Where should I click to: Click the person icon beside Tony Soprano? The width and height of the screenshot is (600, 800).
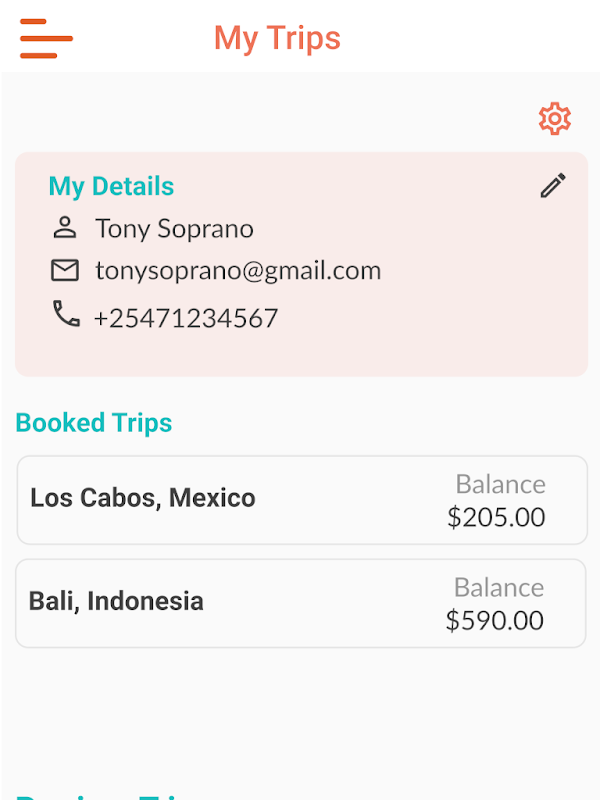click(65, 228)
